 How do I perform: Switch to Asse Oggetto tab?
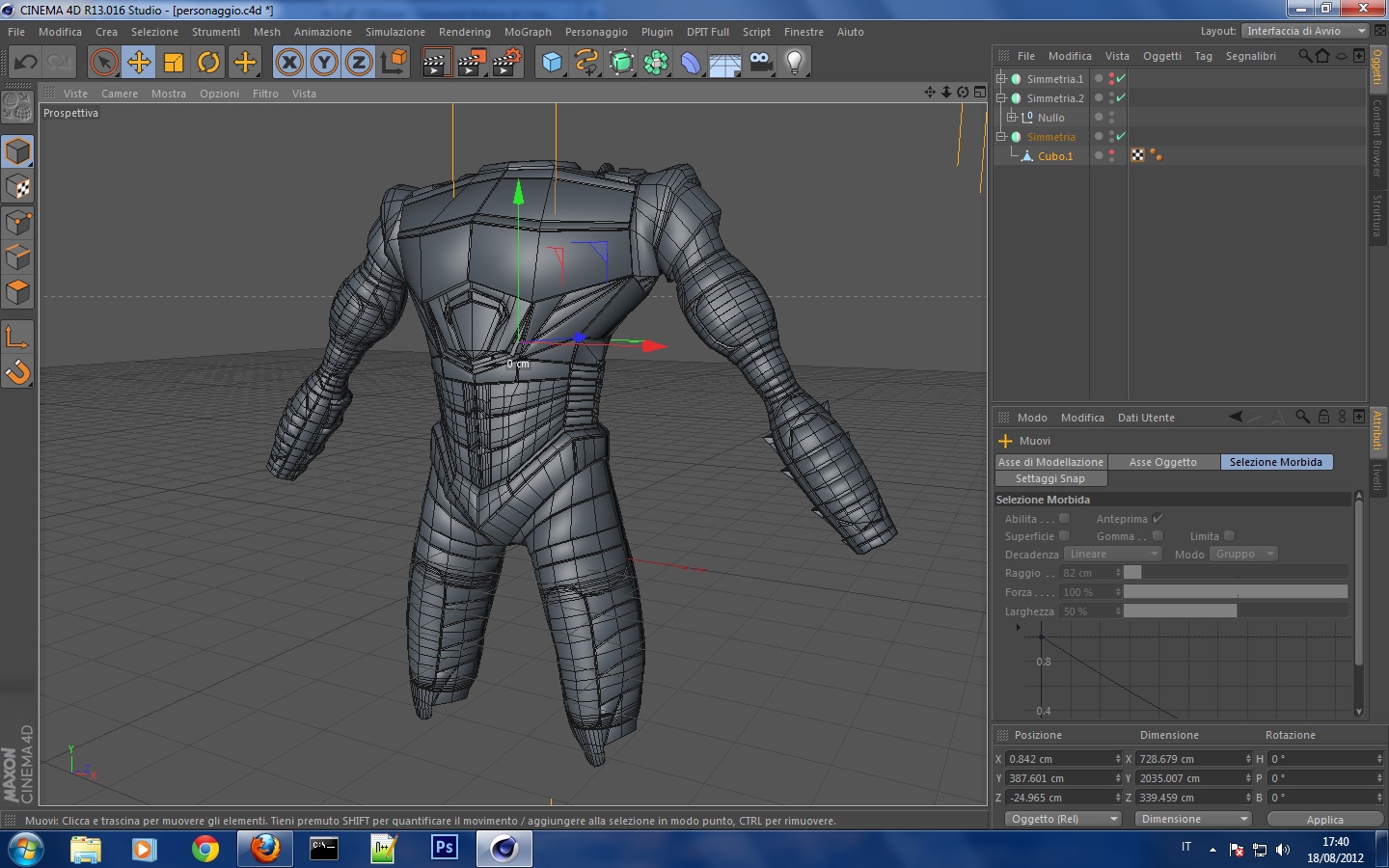[x=1162, y=462]
